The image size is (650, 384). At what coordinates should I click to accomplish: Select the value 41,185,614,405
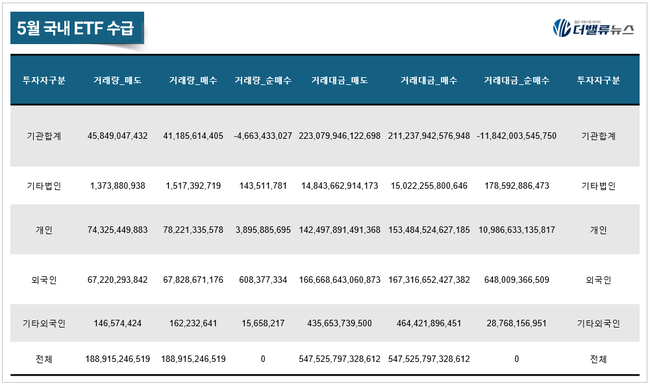(x=193, y=136)
